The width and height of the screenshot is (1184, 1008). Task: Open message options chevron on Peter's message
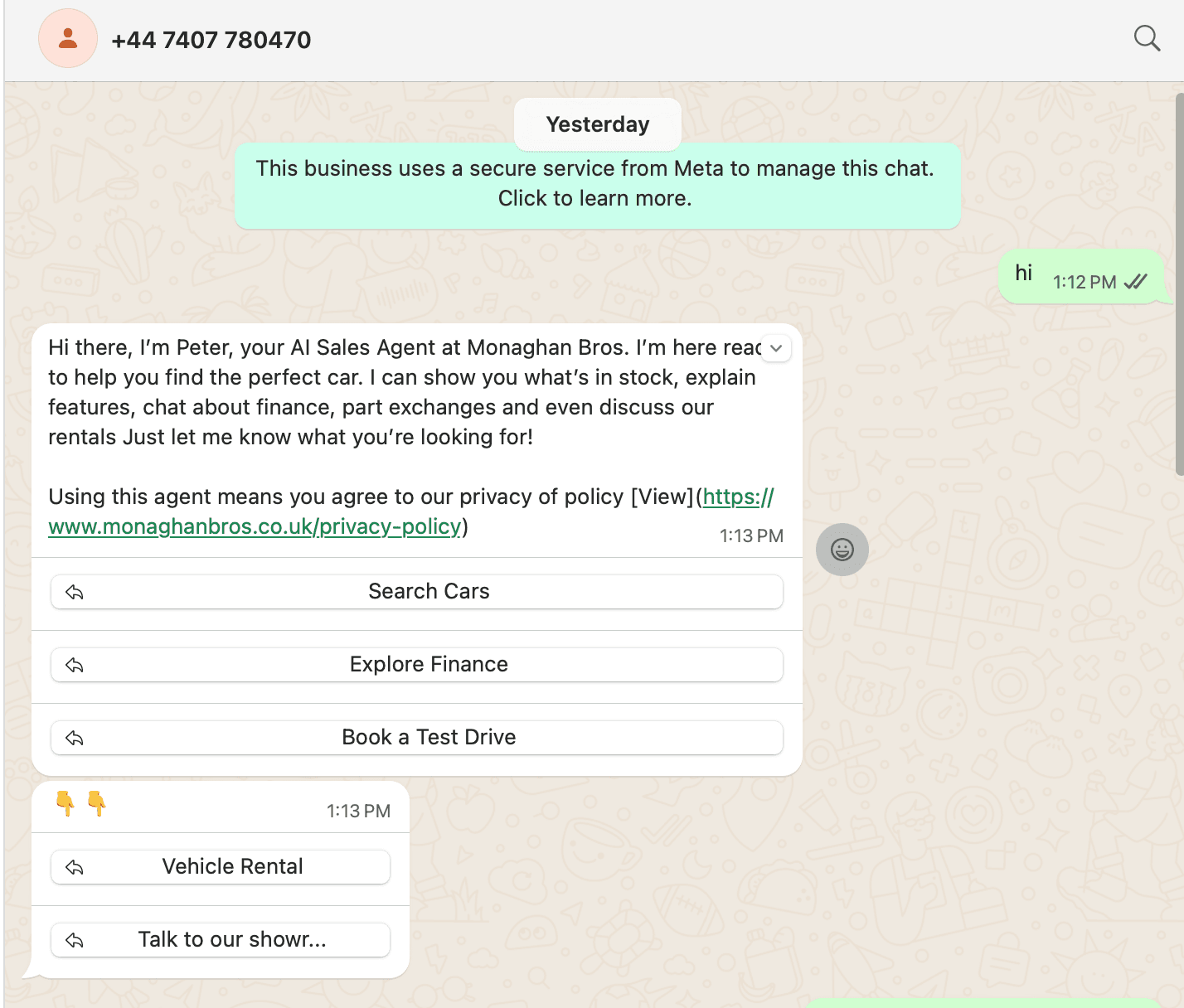pos(776,348)
